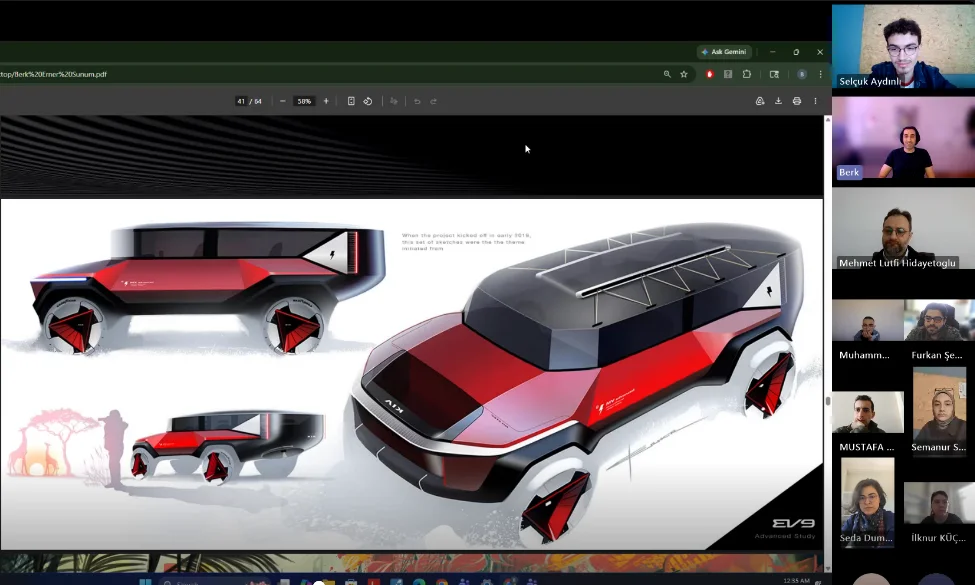Click the annotation draw tool icon
975x585 pixels.
pyautogui.click(x=394, y=101)
